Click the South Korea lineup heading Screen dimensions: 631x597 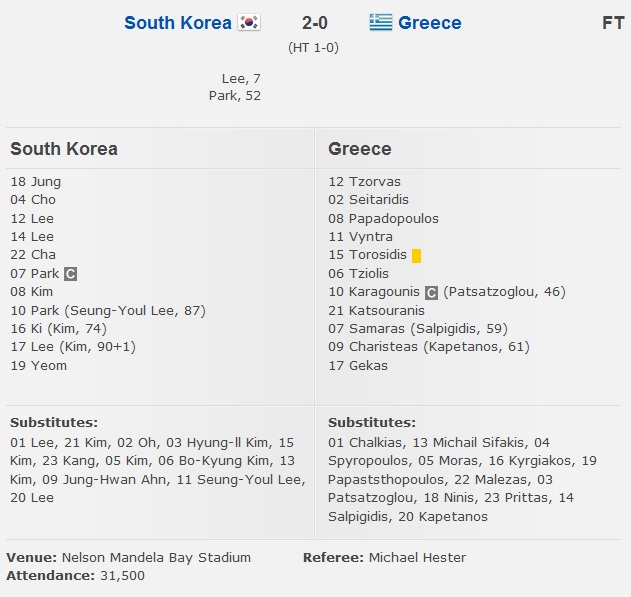[64, 149]
